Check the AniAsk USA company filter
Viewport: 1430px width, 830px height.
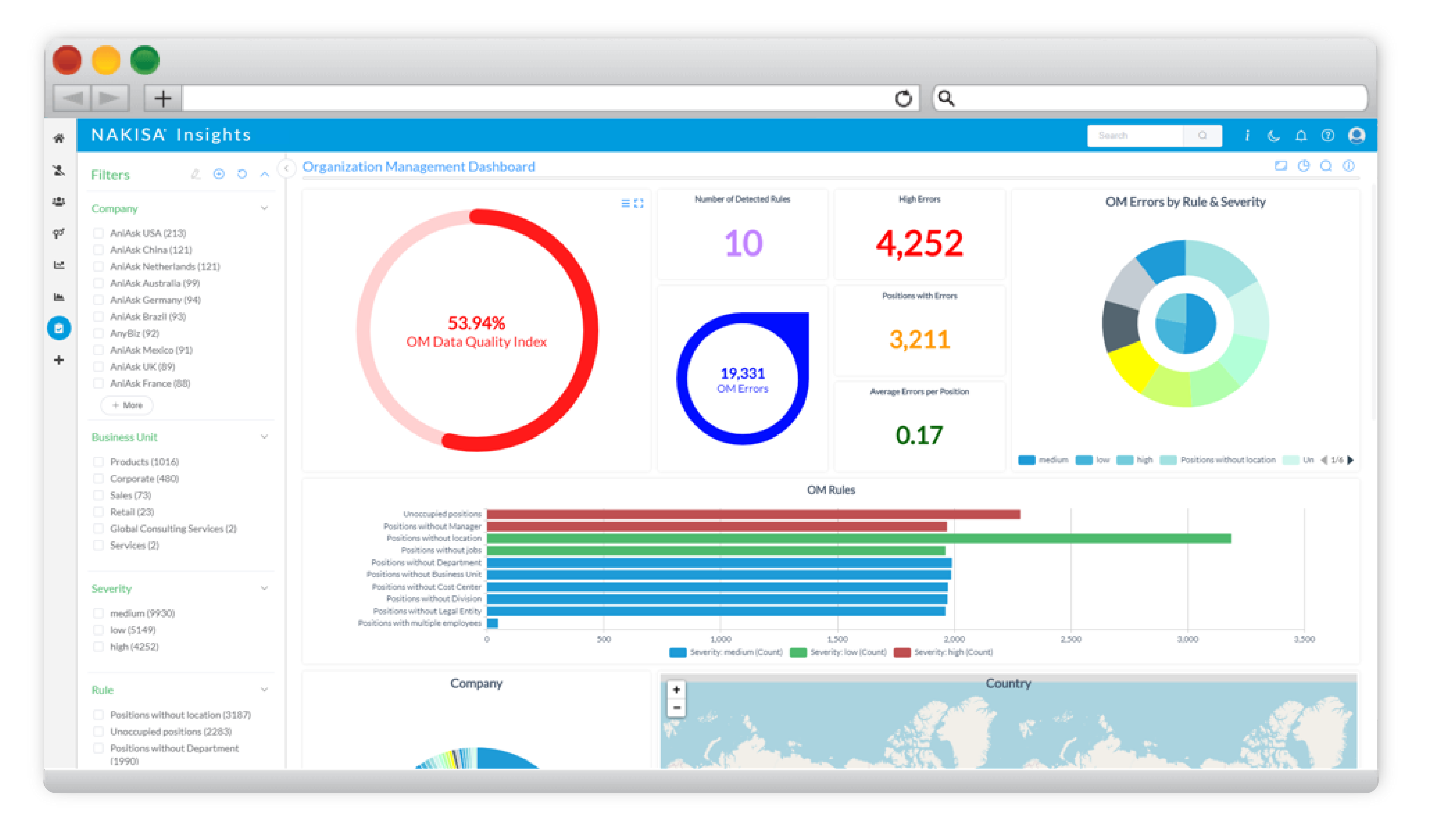tap(99, 233)
